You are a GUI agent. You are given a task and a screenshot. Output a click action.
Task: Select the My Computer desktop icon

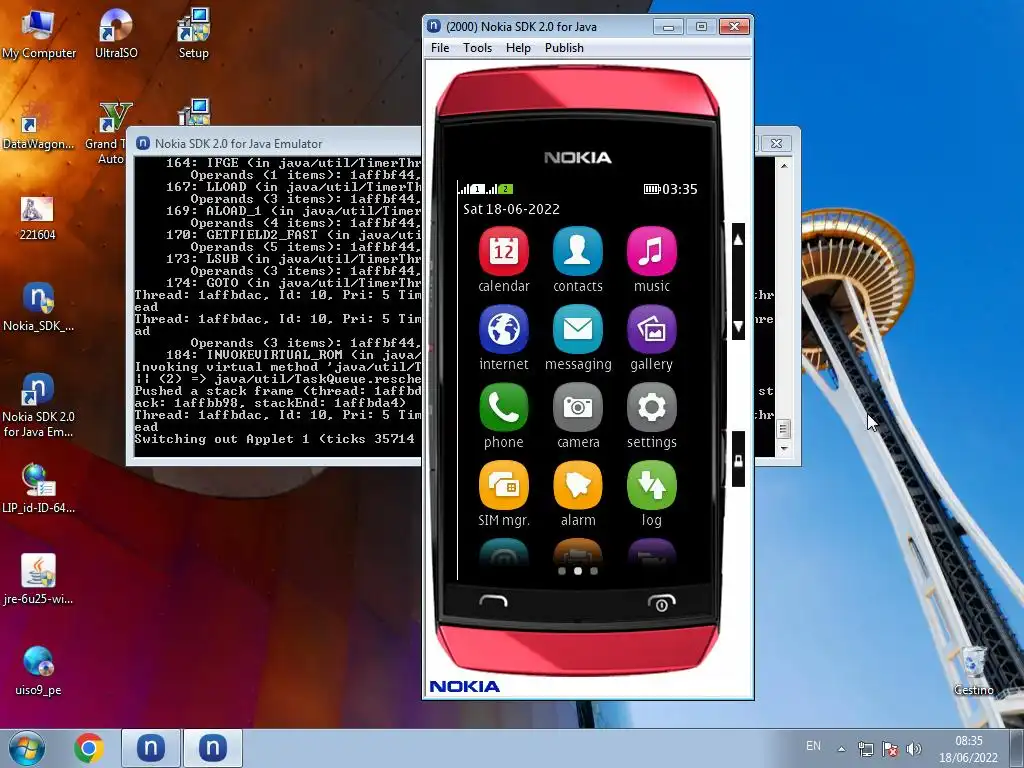39,35
